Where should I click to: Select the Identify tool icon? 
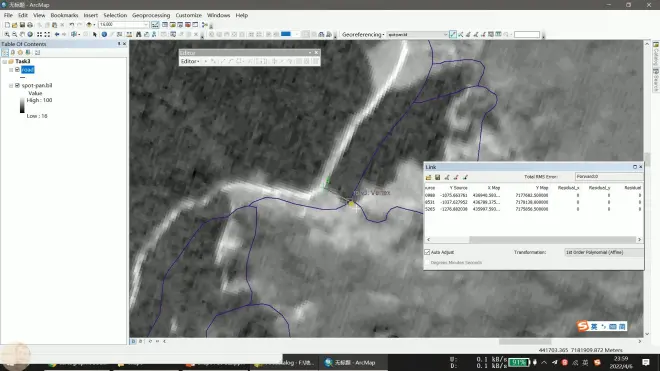104,35
